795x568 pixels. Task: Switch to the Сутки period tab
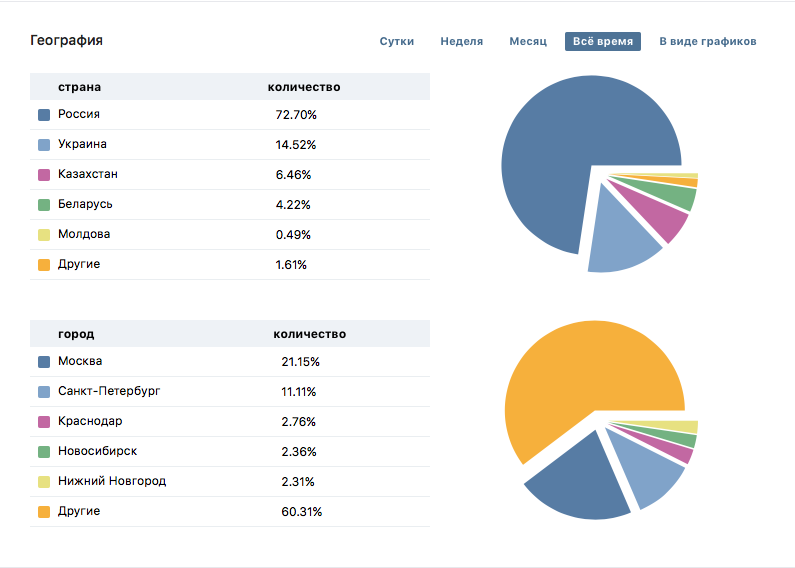(x=397, y=42)
